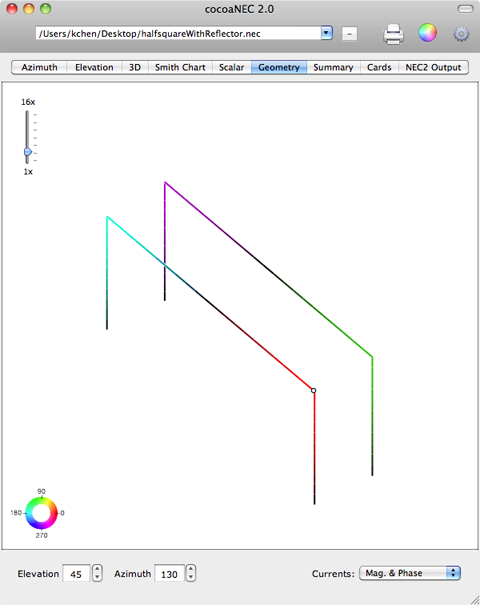Open the NEC2 Output tab

433,67
